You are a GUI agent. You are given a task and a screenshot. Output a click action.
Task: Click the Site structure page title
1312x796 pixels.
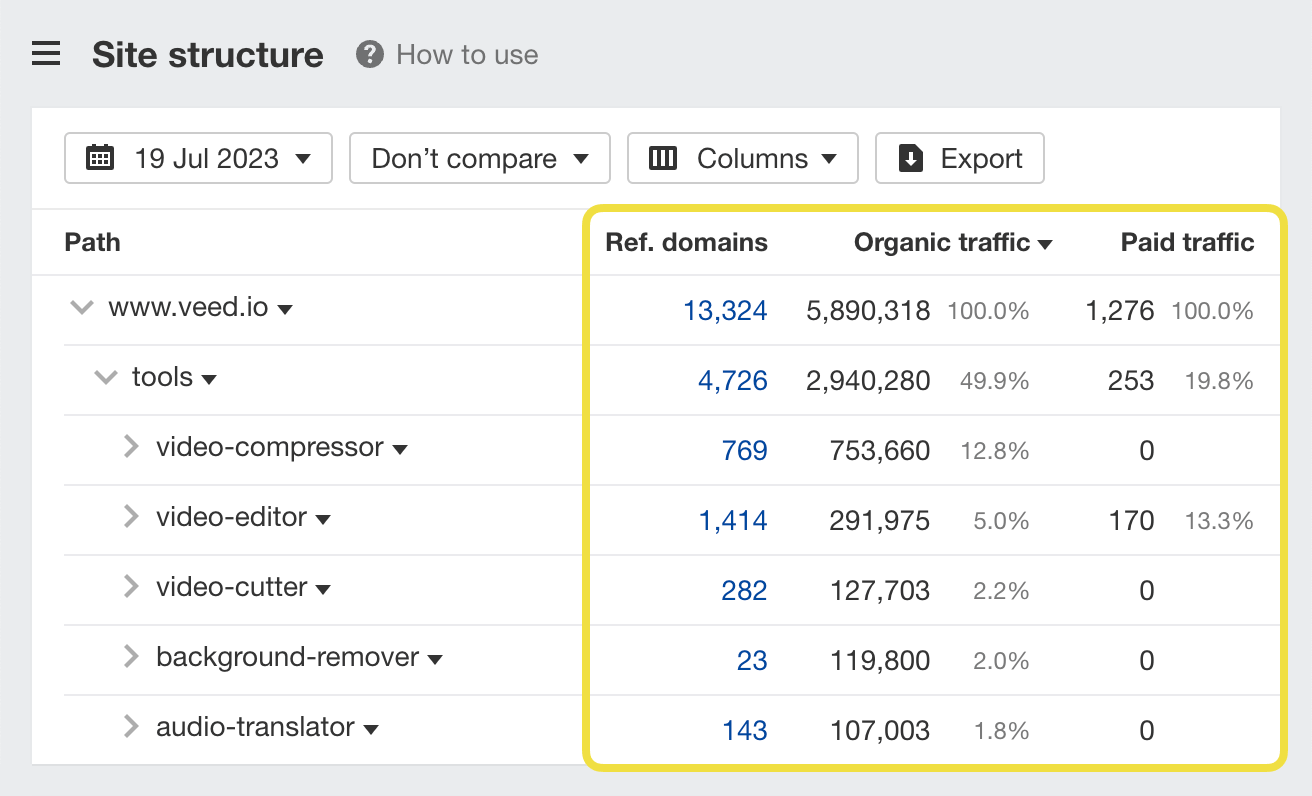(x=208, y=54)
